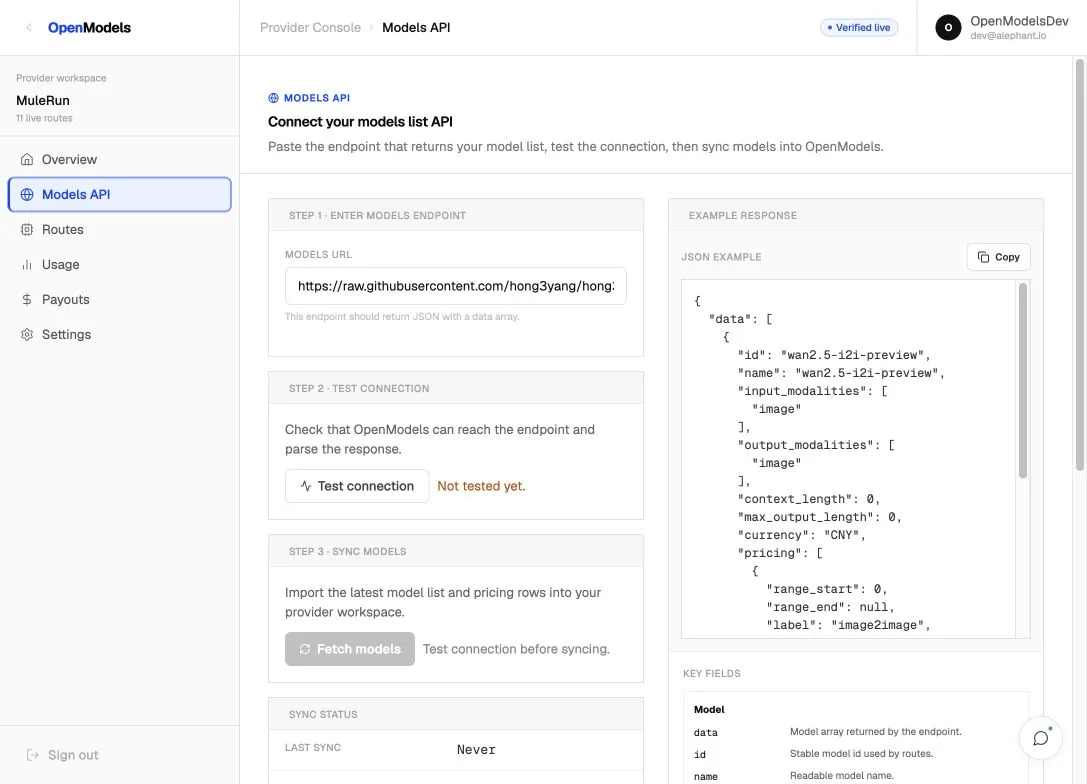Click the LAST SYNC 'Never' value
1087x784 pixels.
coord(476,750)
